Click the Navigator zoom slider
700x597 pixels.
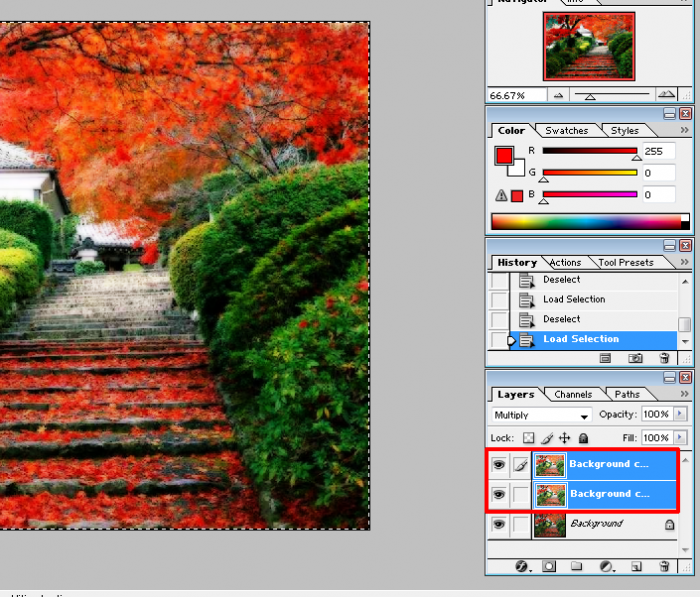[x=611, y=95]
